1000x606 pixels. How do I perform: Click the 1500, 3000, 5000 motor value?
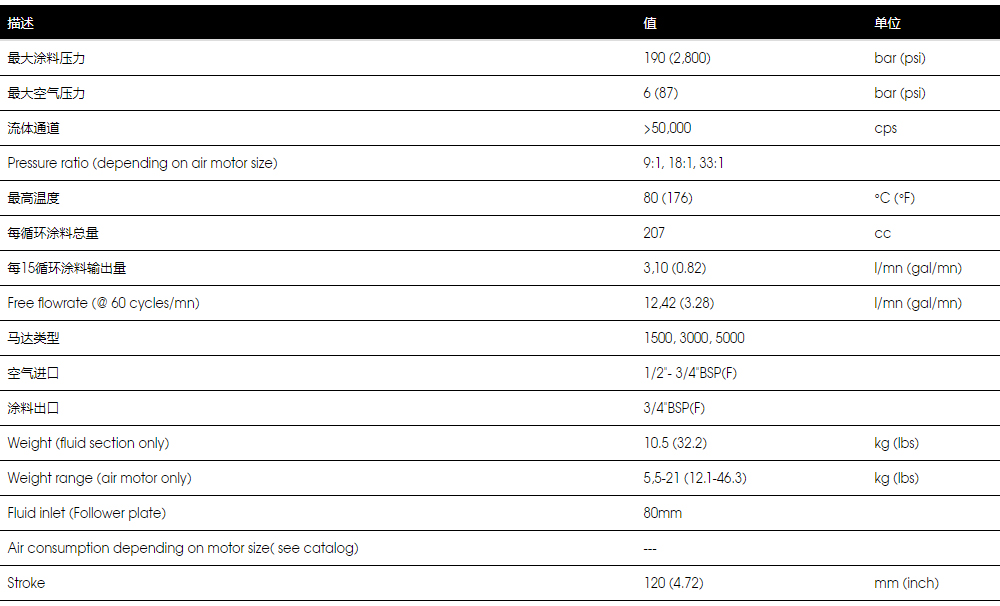[694, 338]
